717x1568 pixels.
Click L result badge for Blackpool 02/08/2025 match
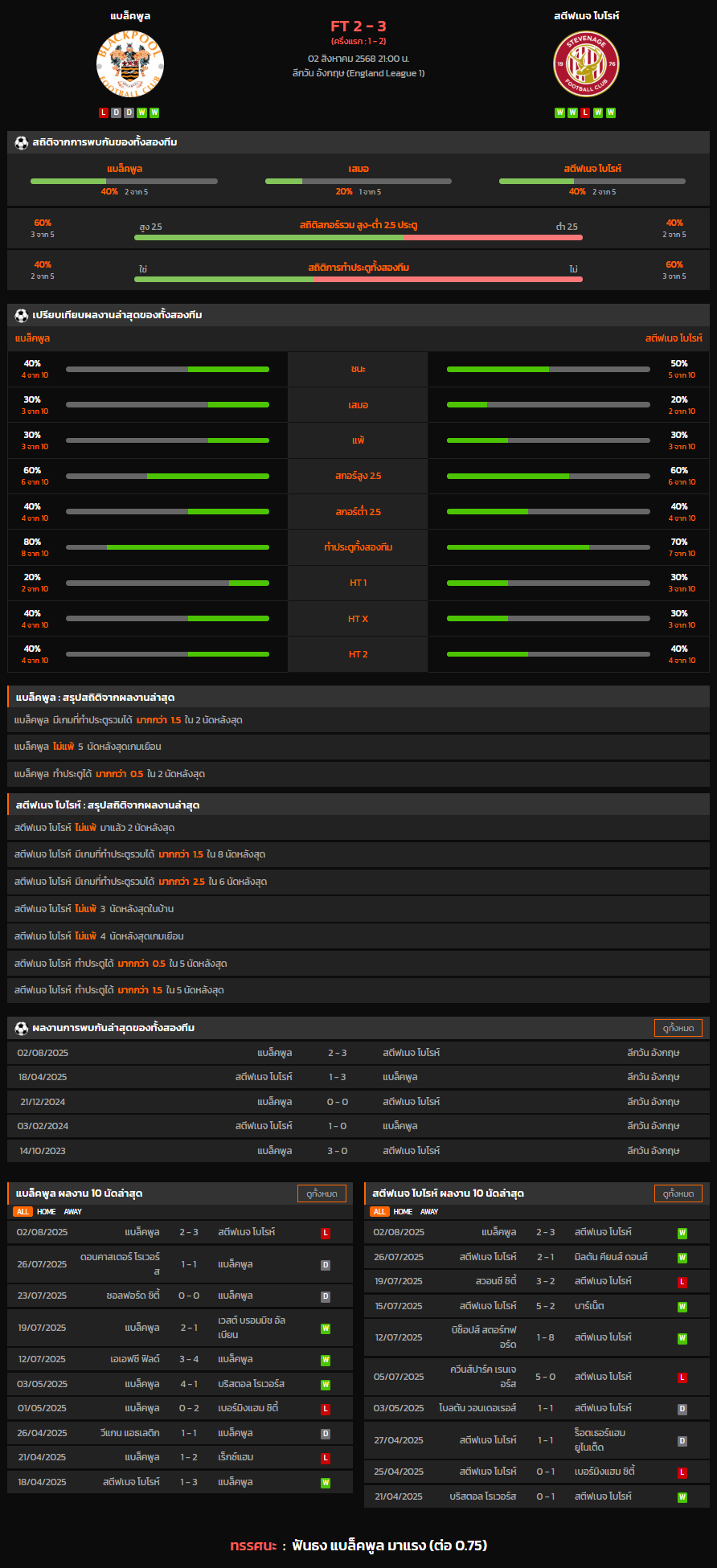point(326,1233)
